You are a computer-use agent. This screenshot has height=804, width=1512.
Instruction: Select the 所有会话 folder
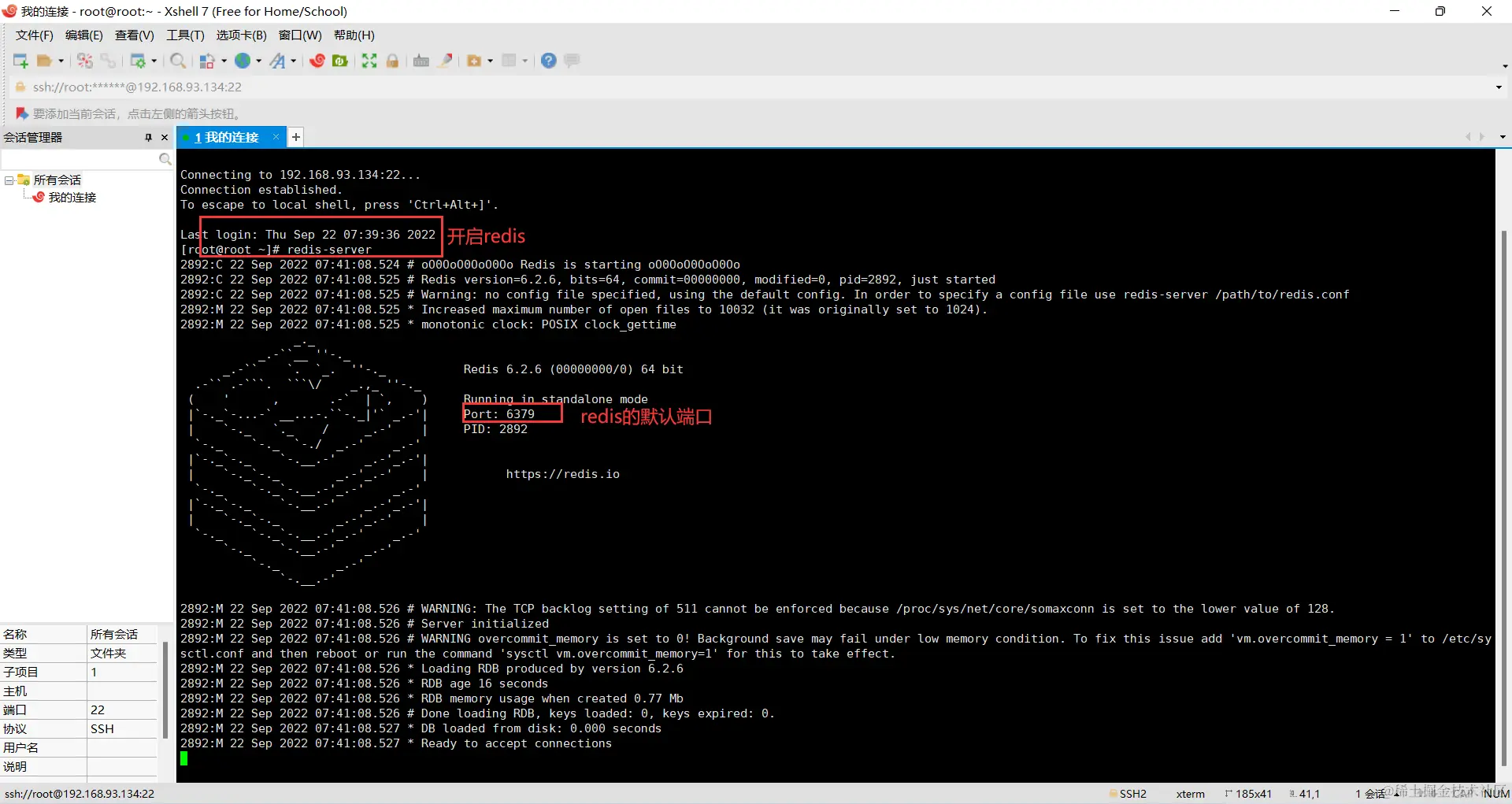point(57,180)
